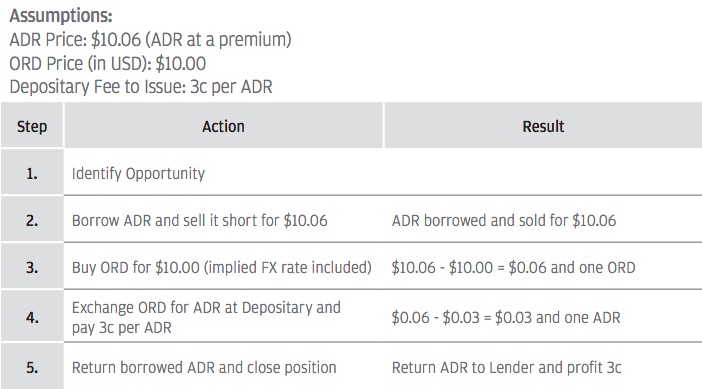Click the Step column header
Viewport: 702px width, 389px height.
tap(32, 126)
